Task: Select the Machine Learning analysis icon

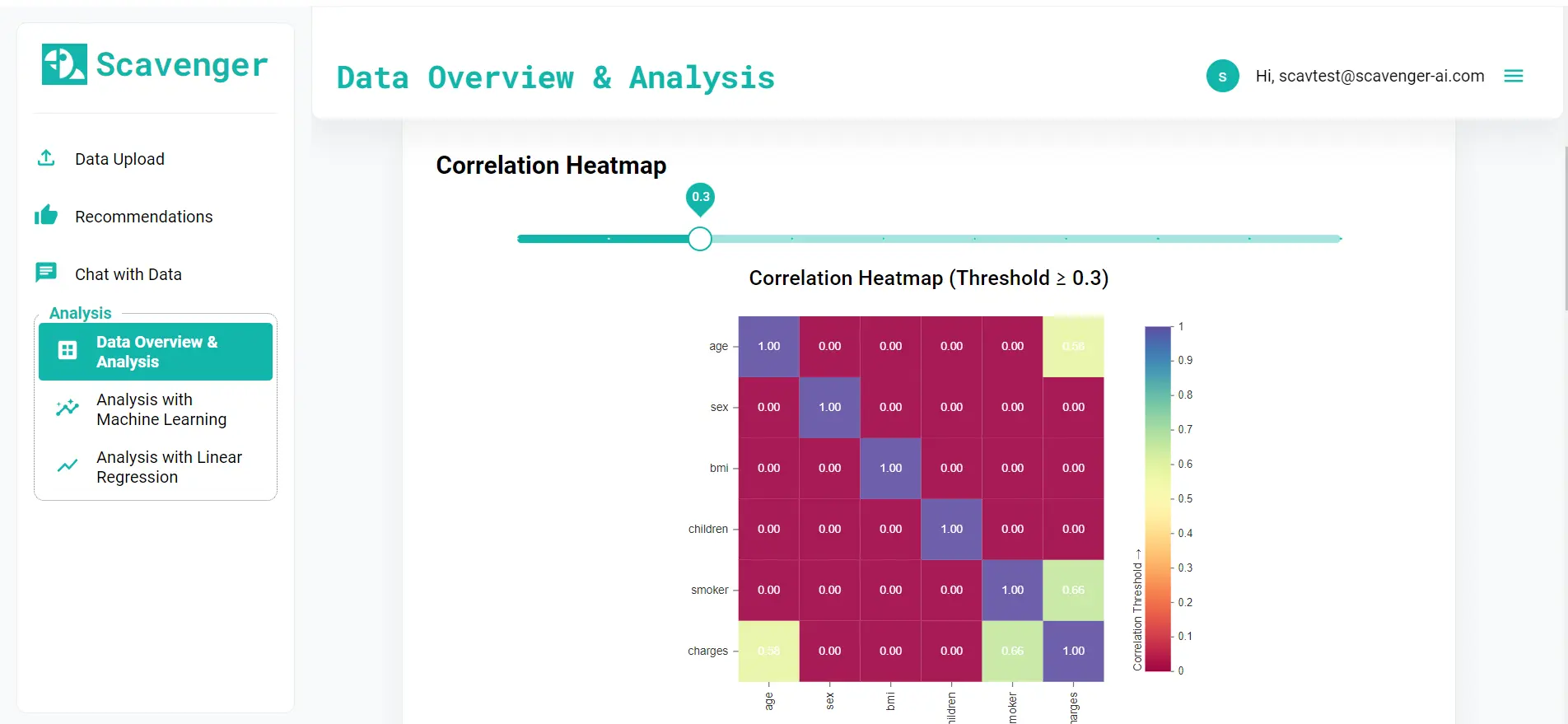Action: (68, 409)
